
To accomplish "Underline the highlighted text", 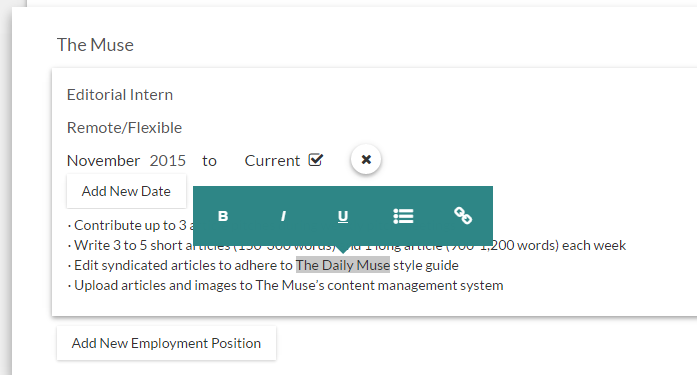I will click(x=343, y=216).
